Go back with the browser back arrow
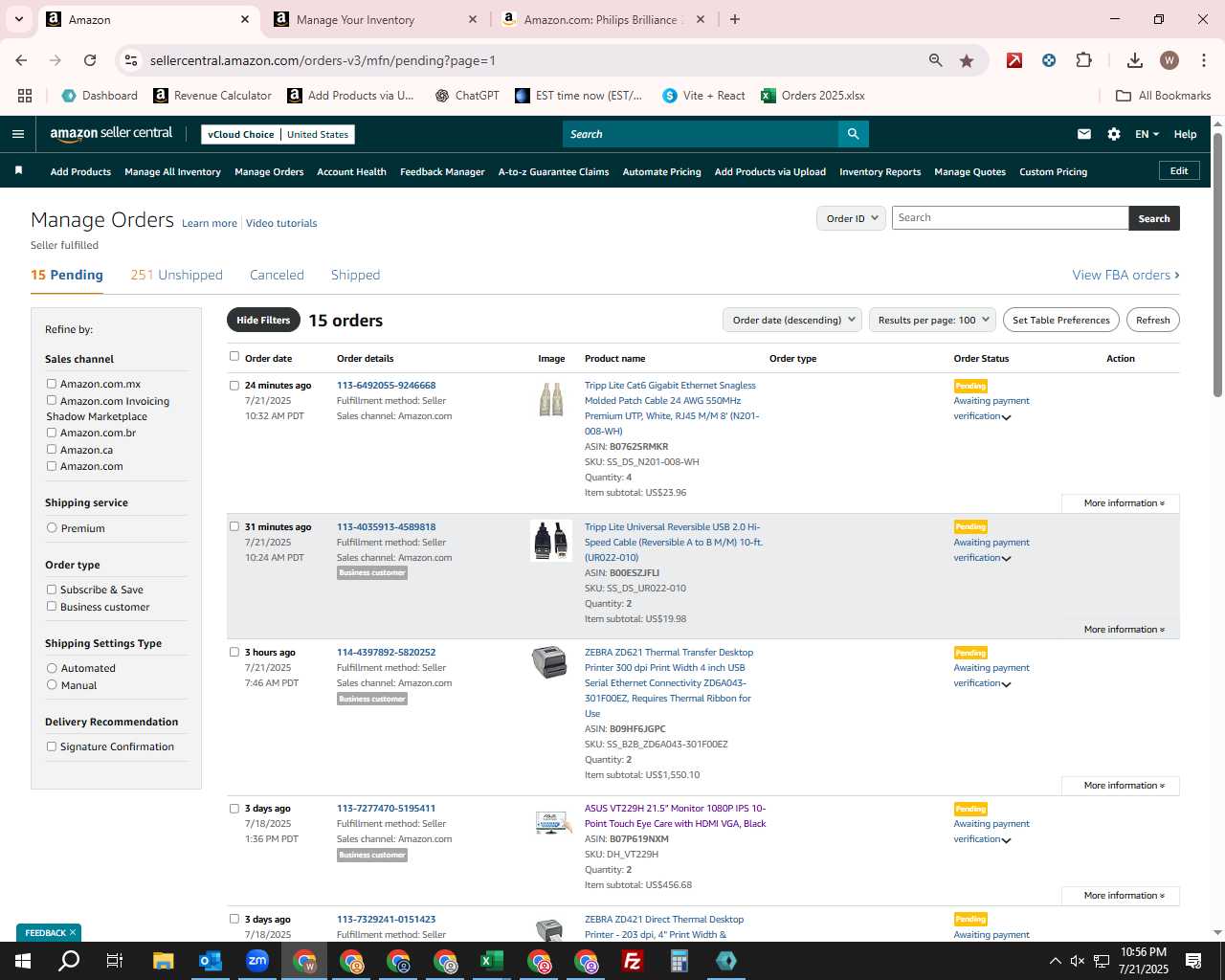Image resolution: width=1225 pixels, height=980 pixels. click(x=21, y=60)
